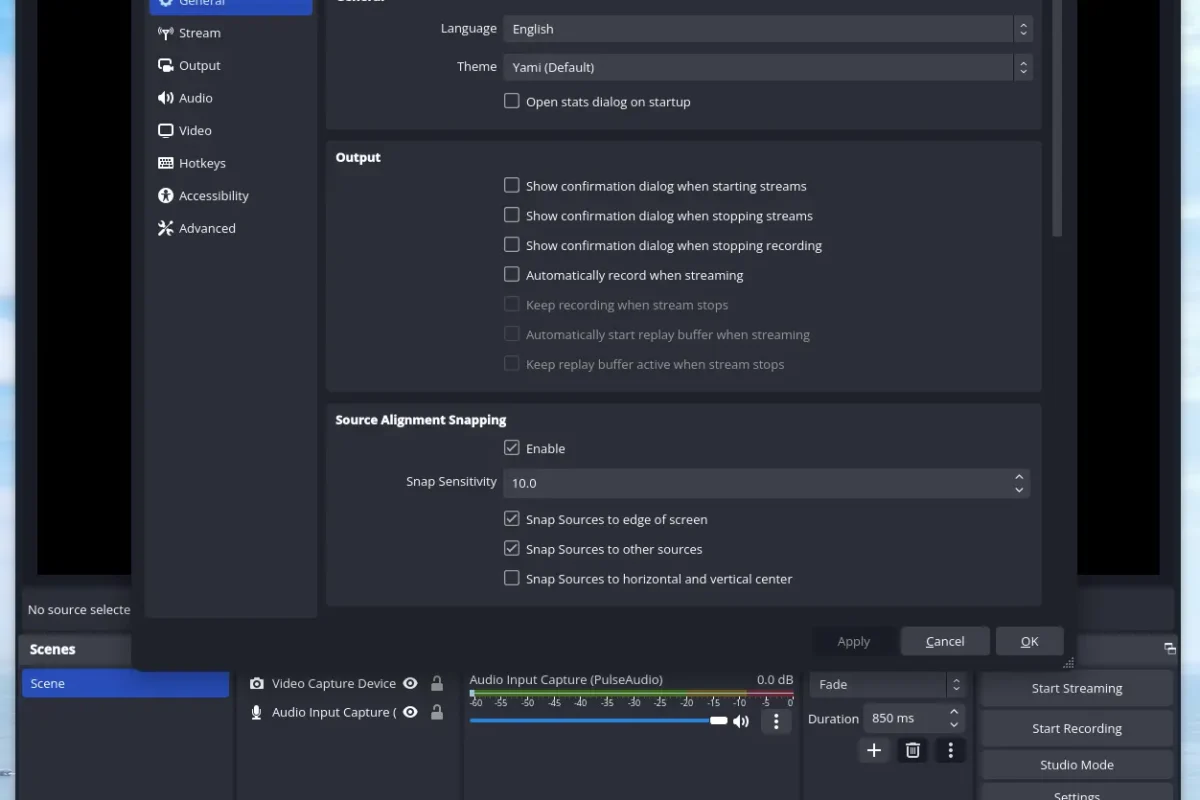
Task: Click the settings dialog resize grip
Action: (1068, 662)
